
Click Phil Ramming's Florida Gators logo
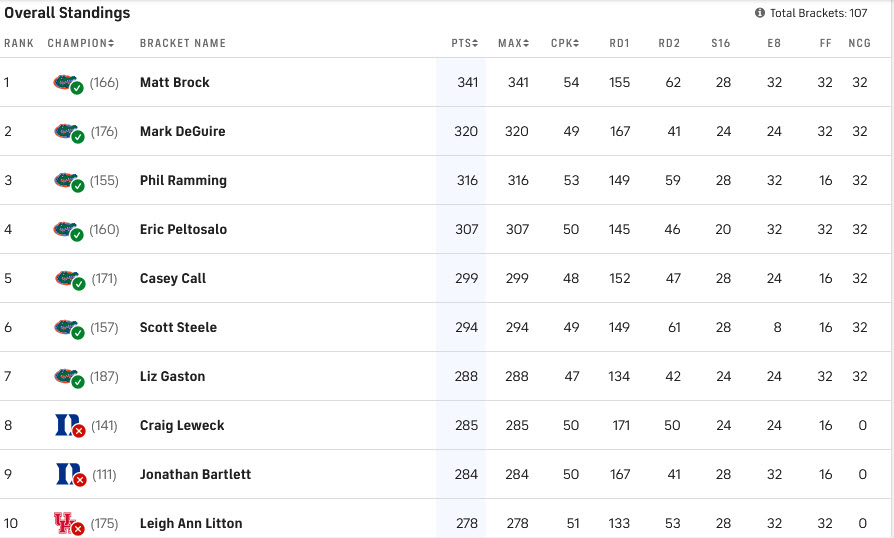66,180
